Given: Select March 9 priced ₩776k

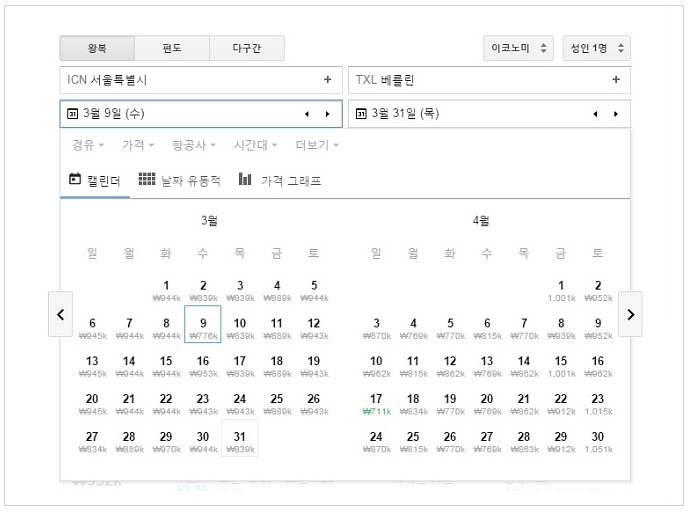Looking at the screenshot, I should (x=203, y=325).
